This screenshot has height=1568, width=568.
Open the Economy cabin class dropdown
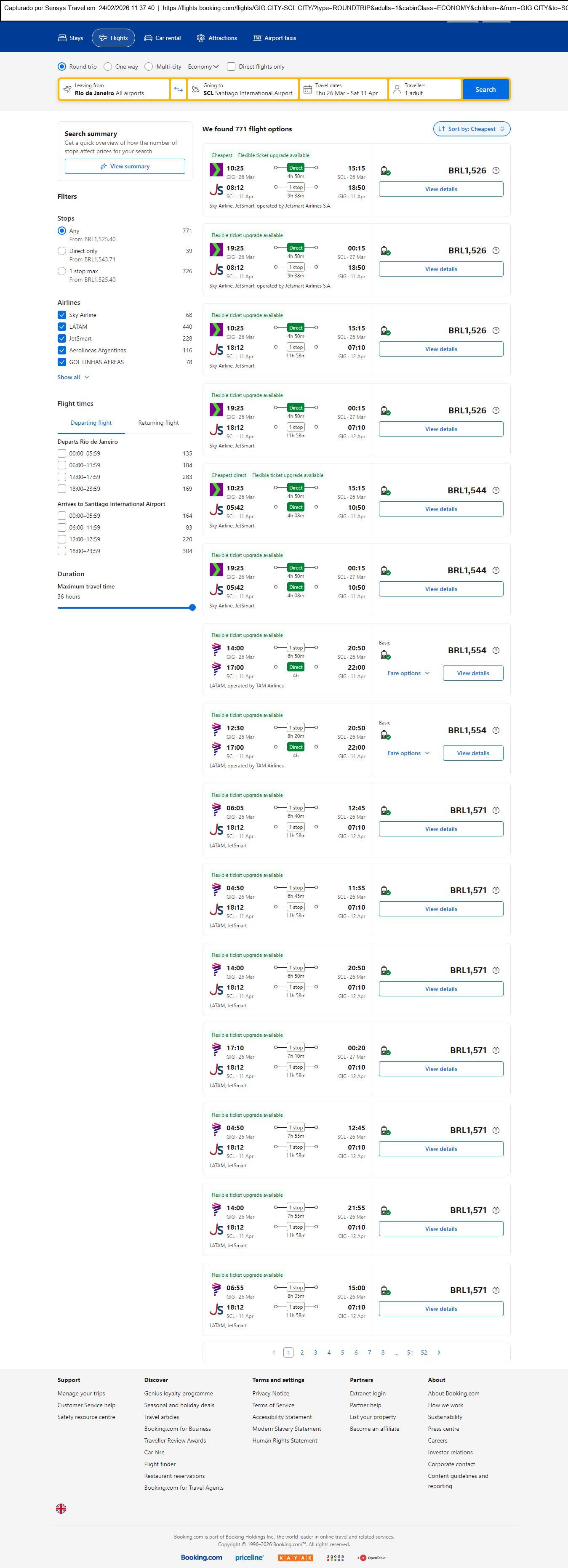click(x=203, y=67)
